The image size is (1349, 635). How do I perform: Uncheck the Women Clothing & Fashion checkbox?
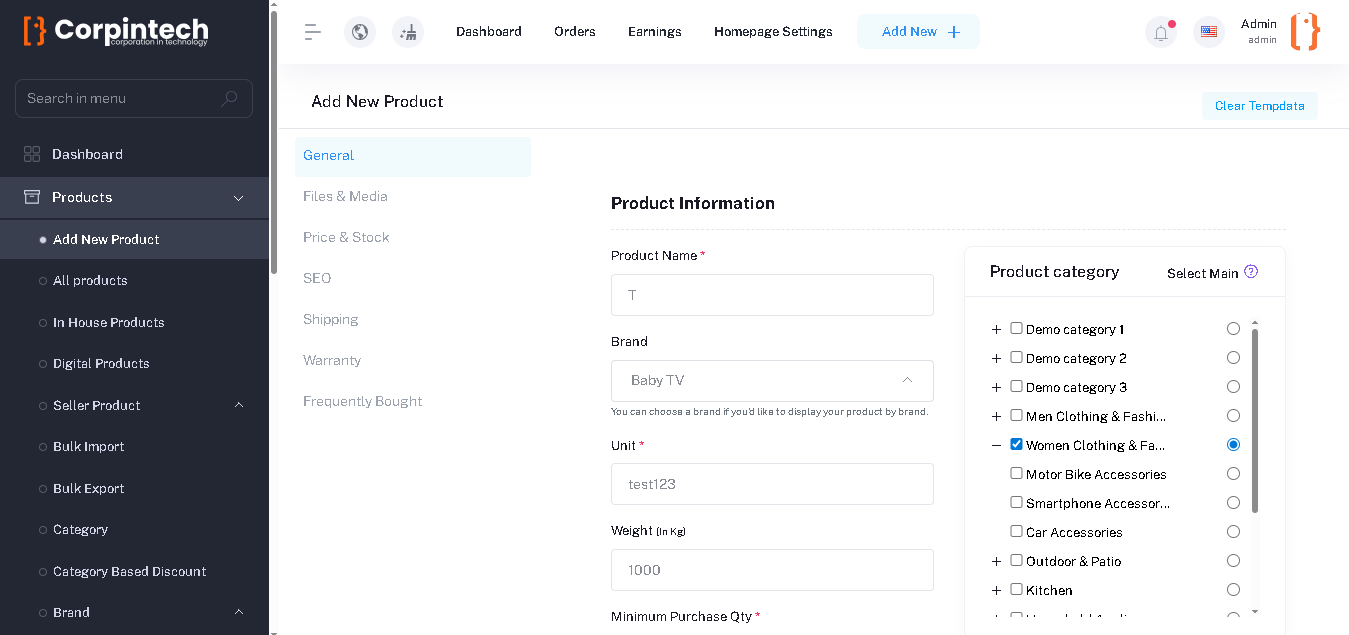(x=1016, y=444)
